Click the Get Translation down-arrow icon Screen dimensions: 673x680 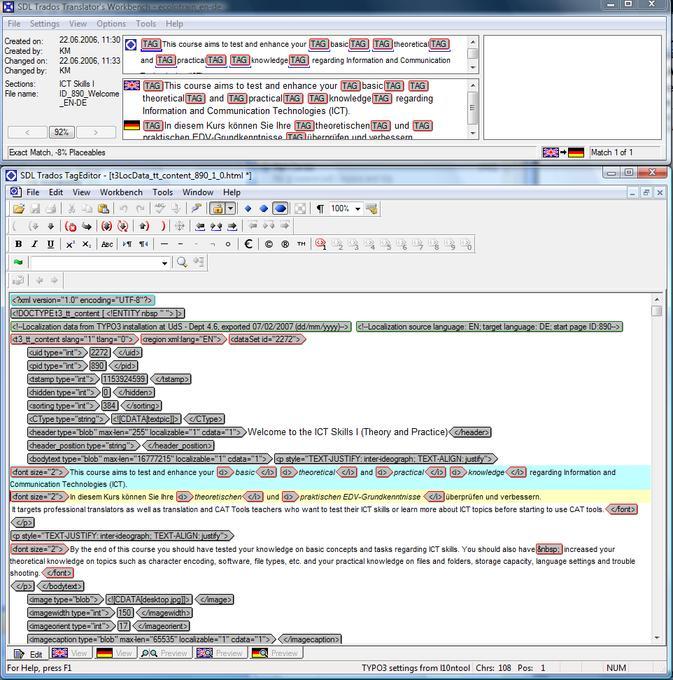coord(51,226)
